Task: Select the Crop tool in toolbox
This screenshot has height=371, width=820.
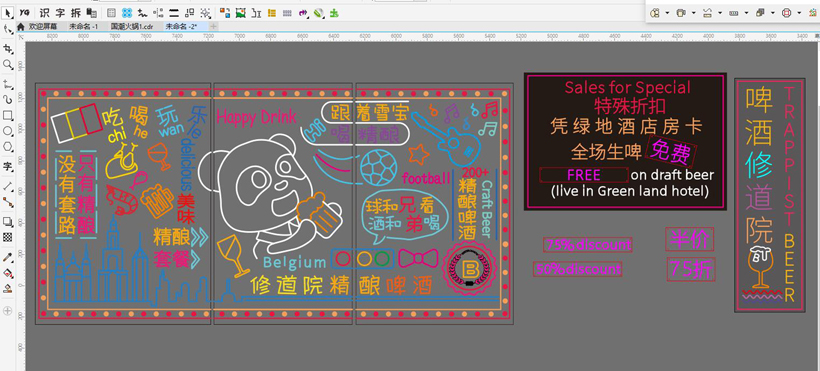Action: point(7,49)
